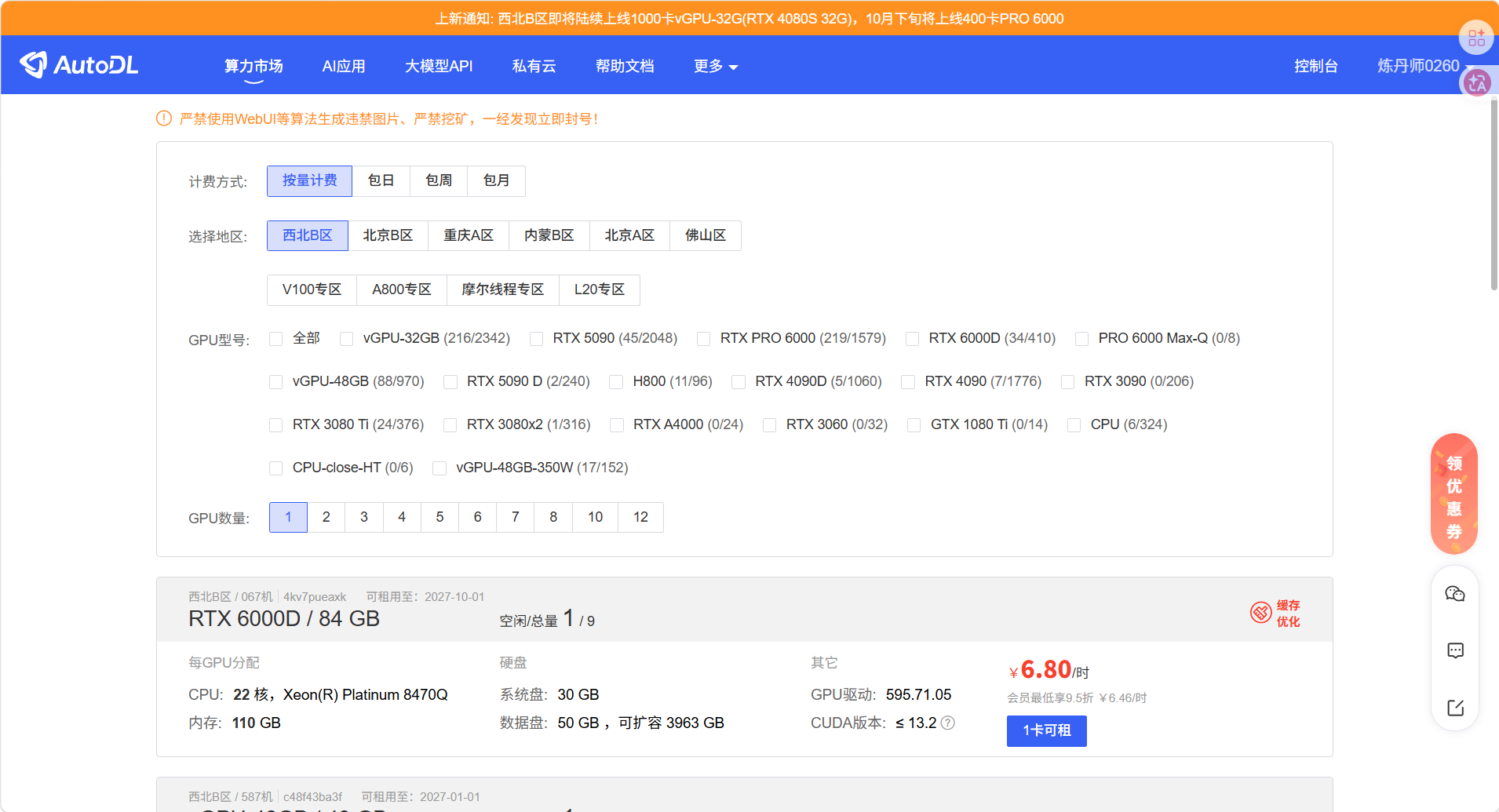Enable the H800 checkbox

click(616, 382)
